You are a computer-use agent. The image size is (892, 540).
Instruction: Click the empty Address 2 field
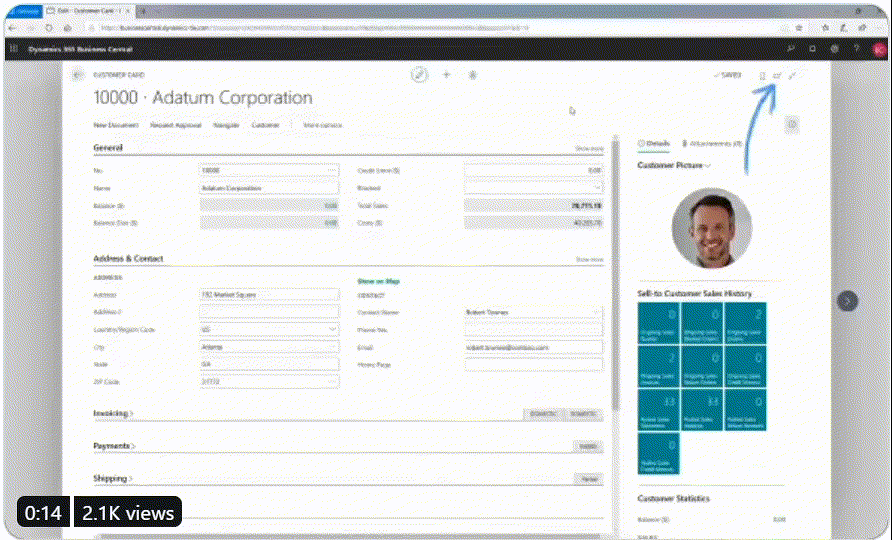pyautogui.click(x=269, y=312)
